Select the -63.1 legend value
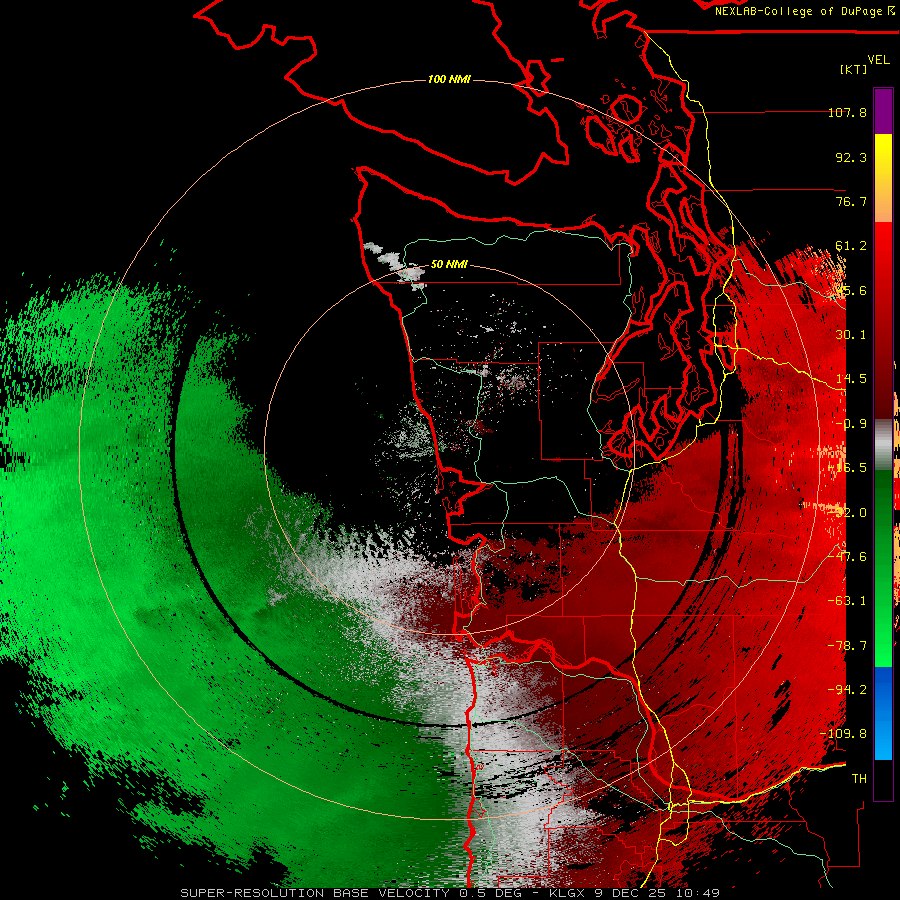The height and width of the screenshot is (900, 900). pos(847,600)
